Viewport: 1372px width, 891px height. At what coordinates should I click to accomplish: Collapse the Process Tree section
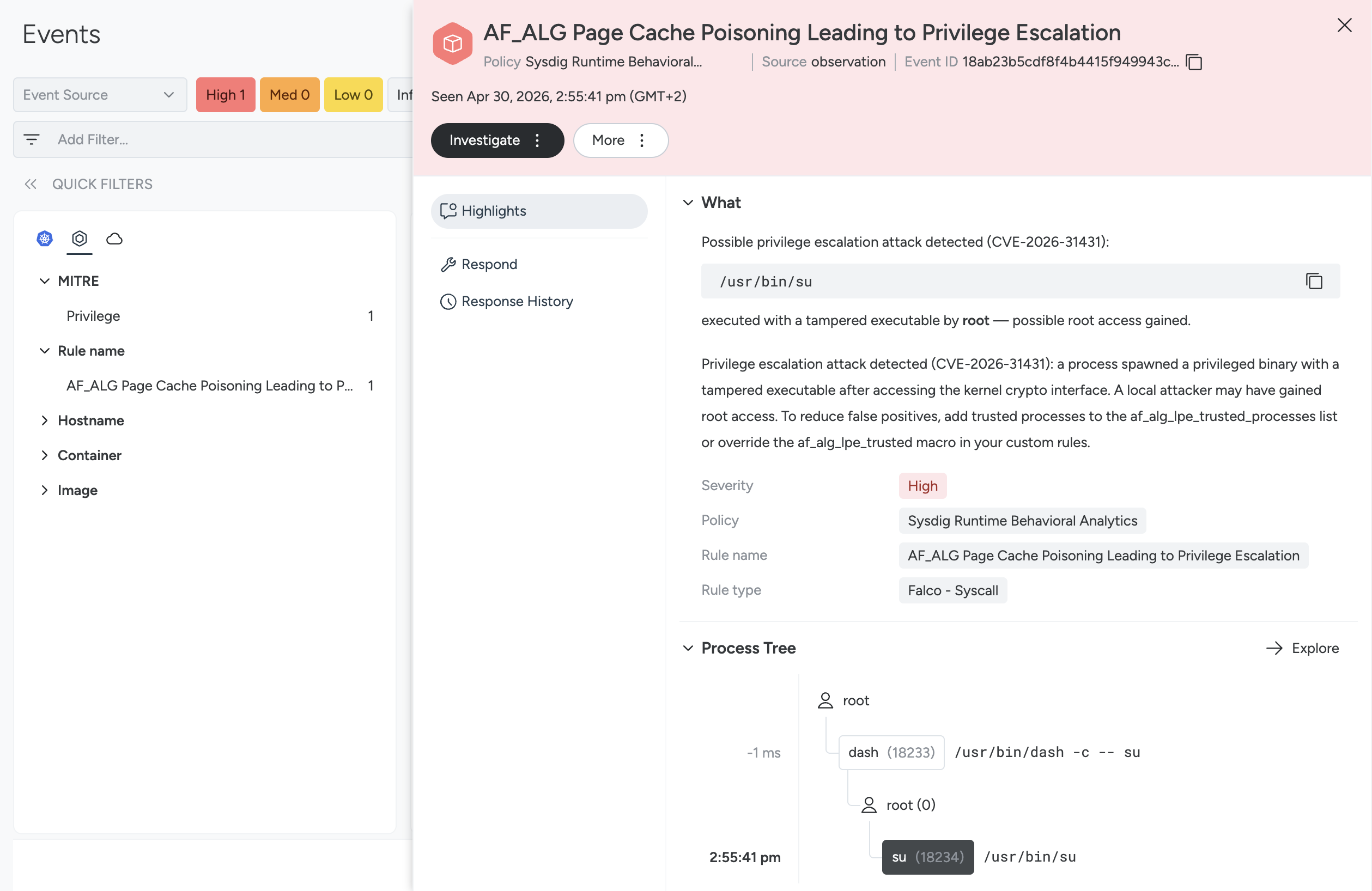pos(688,648)
